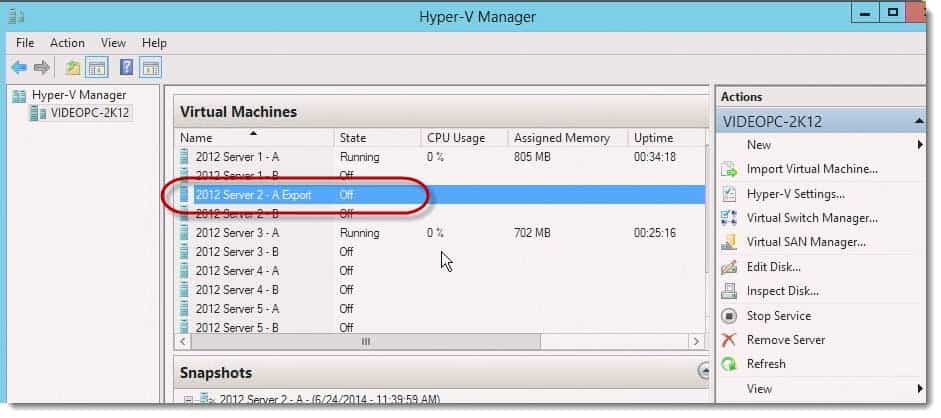Image resolution: width=941 pixels, height=418 pixels.
Task: Open Hyper-V Settings... action
Action: tap(796, 194)
